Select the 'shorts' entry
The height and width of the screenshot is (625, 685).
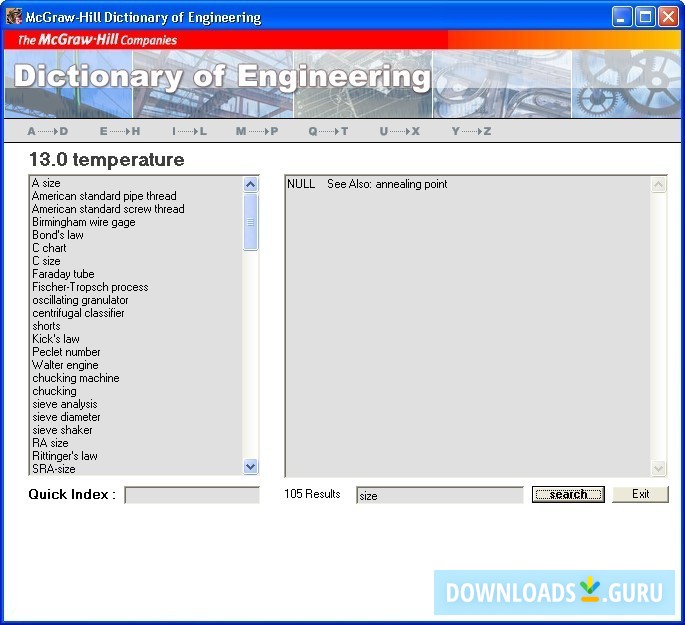[46, 326]
